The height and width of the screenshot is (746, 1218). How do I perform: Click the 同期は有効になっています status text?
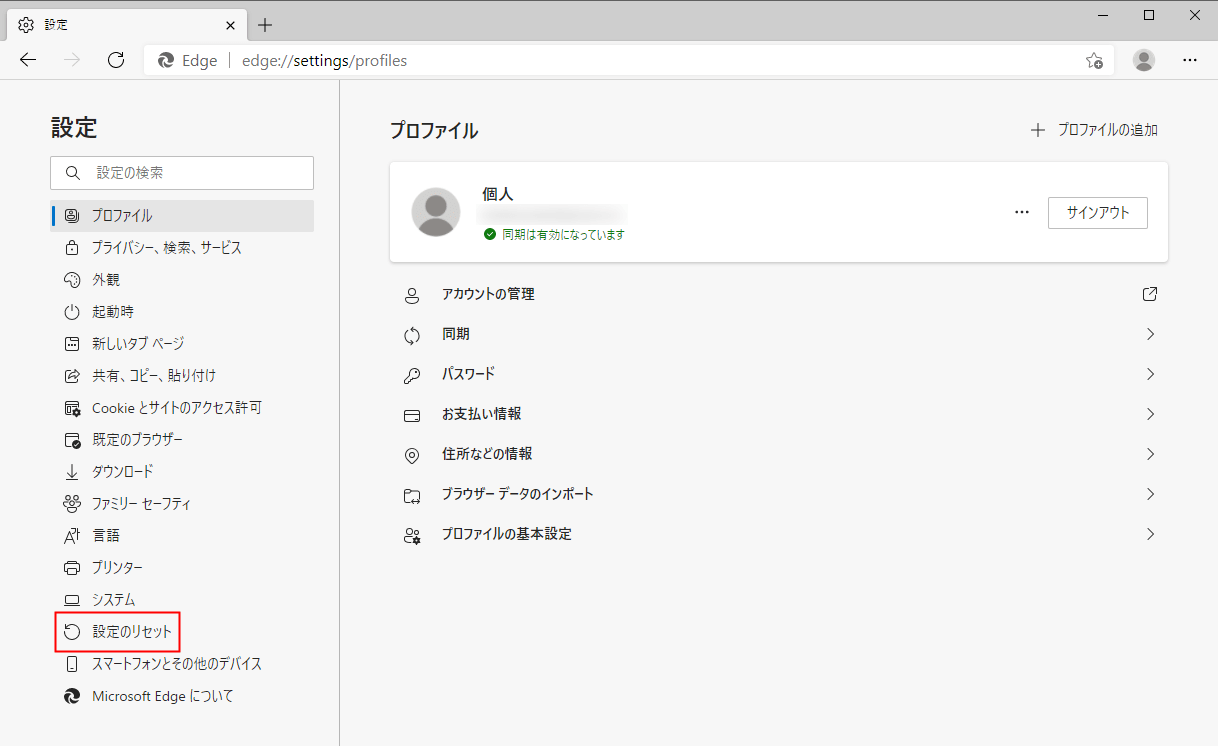(564, 235)
